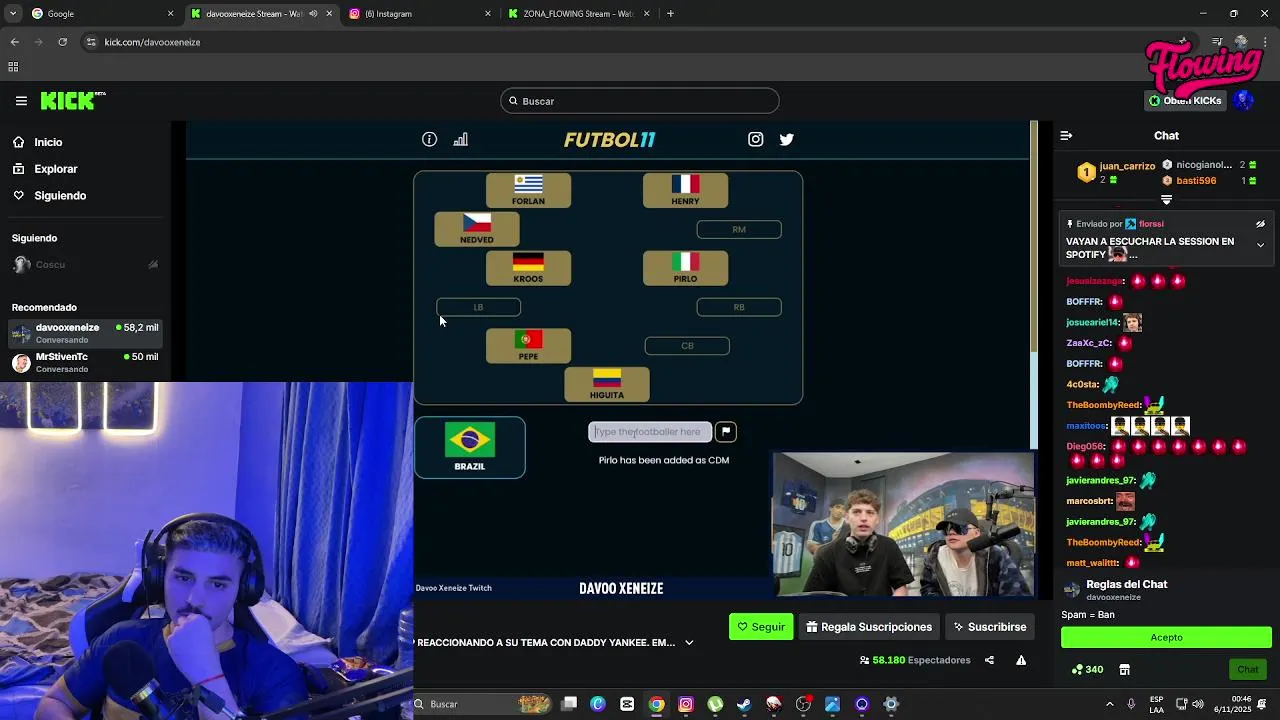Open user profile avatar in header
This screenshot has height=720, width=1280.
[x=1244, y=100]
